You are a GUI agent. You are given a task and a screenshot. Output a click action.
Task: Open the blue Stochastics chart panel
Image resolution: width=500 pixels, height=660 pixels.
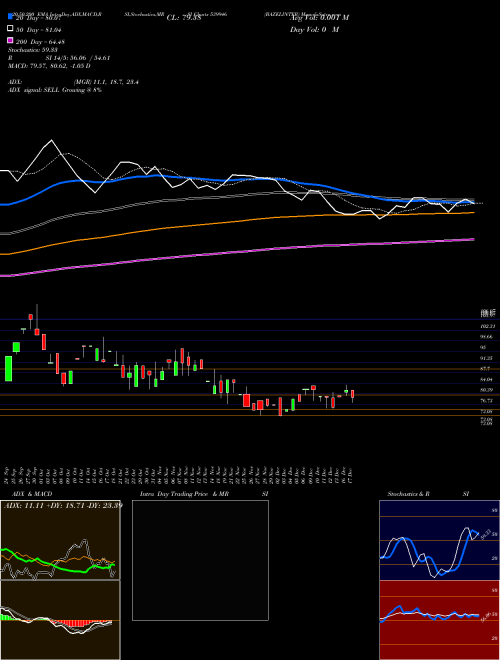439,540
